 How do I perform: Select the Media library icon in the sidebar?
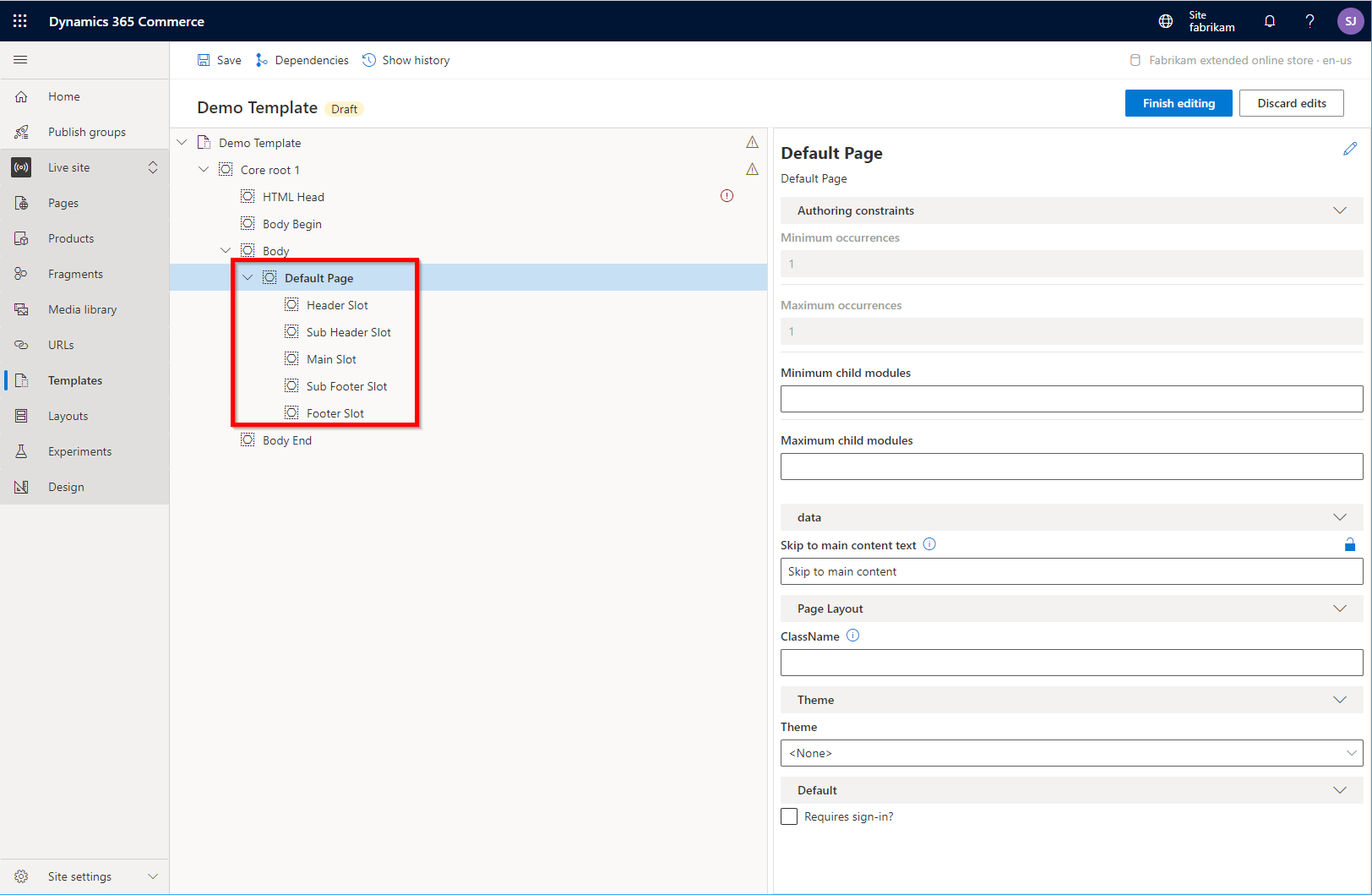(x=21, y=308)
